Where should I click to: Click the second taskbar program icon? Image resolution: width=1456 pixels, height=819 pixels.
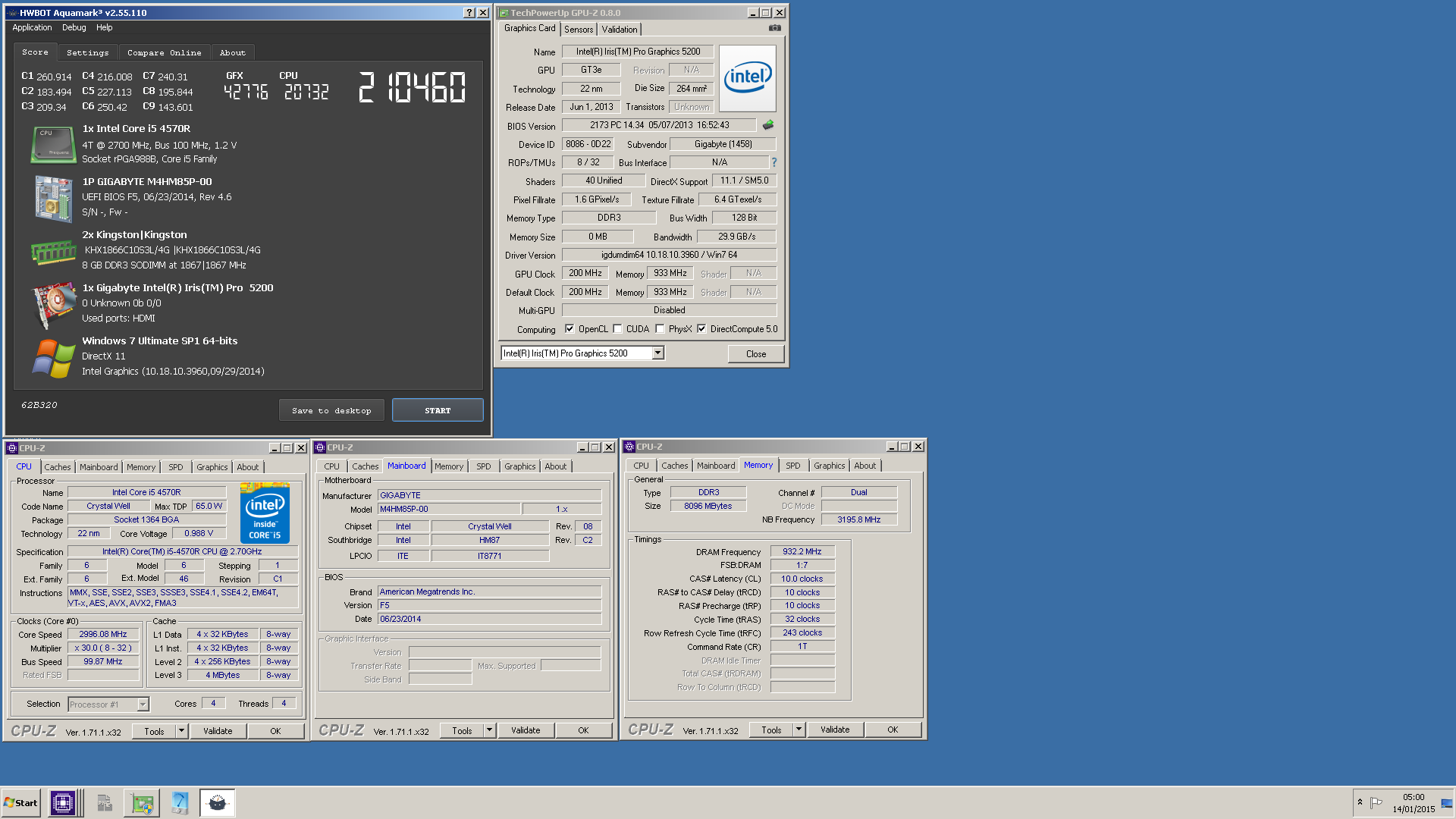click(x=105, y=803)
